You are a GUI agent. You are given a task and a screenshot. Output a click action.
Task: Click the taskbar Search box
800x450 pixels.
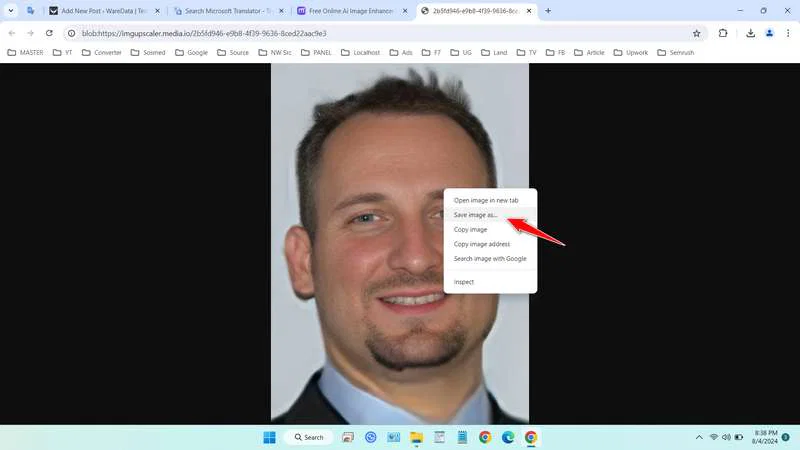[x=309, y=437]
